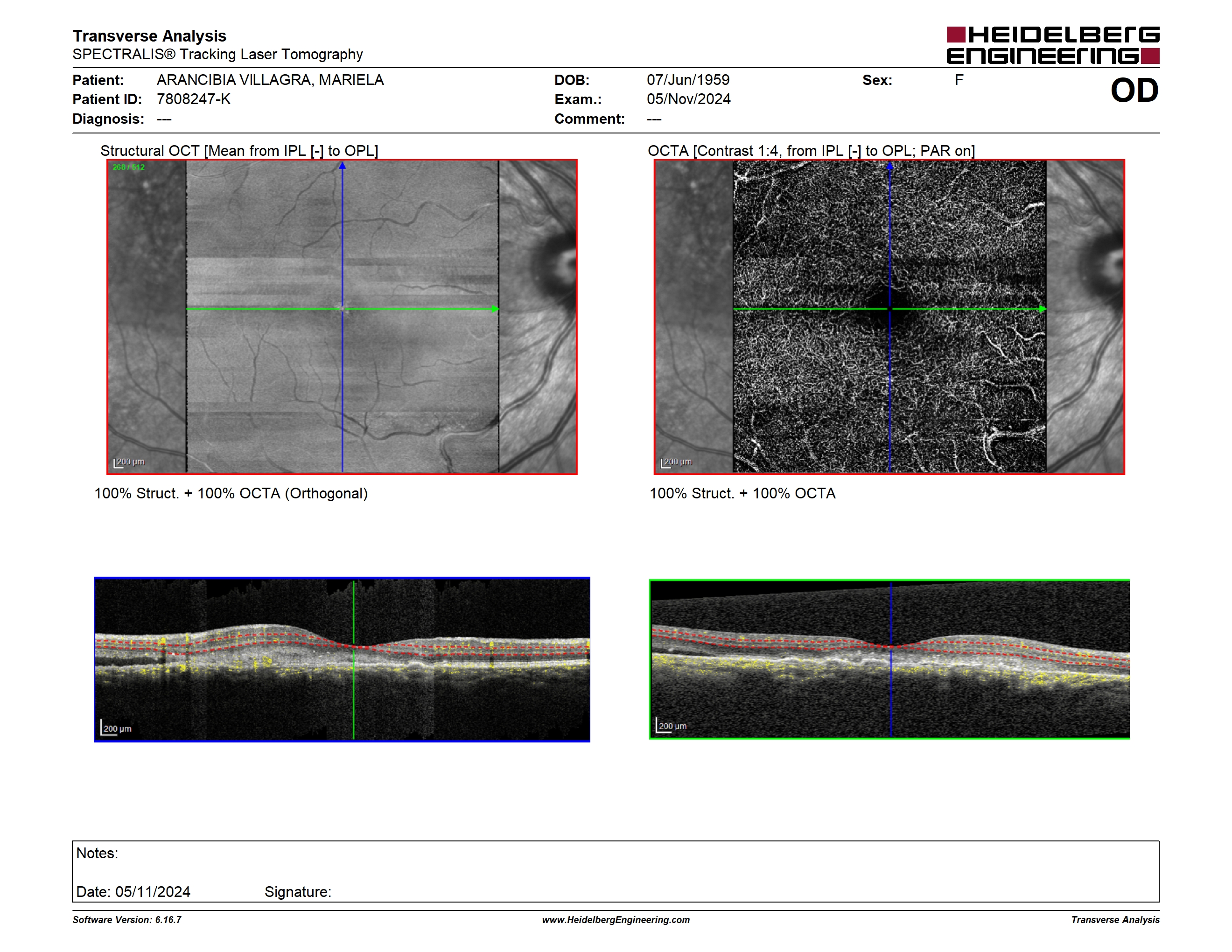Click the Diagnosis: label
1232x952 pixels.
108,119
